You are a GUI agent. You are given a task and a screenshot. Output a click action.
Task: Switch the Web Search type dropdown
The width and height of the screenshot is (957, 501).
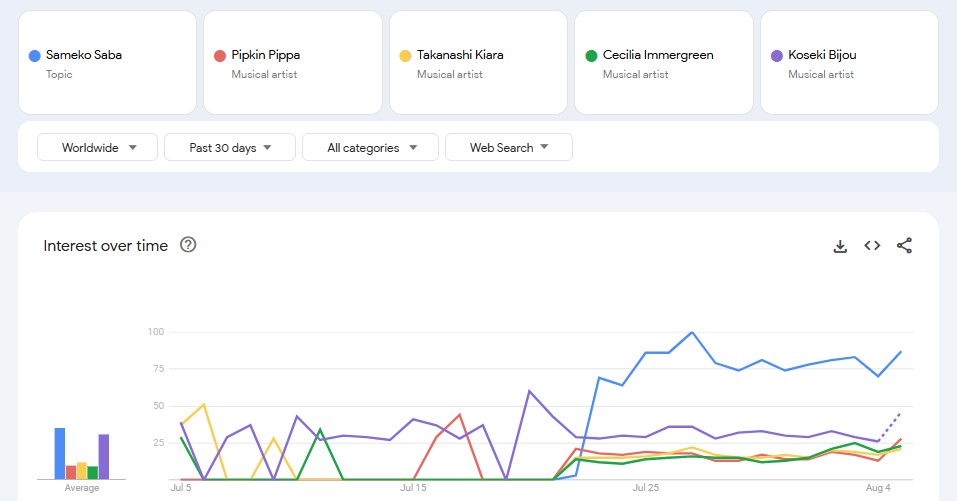(509, 147)
